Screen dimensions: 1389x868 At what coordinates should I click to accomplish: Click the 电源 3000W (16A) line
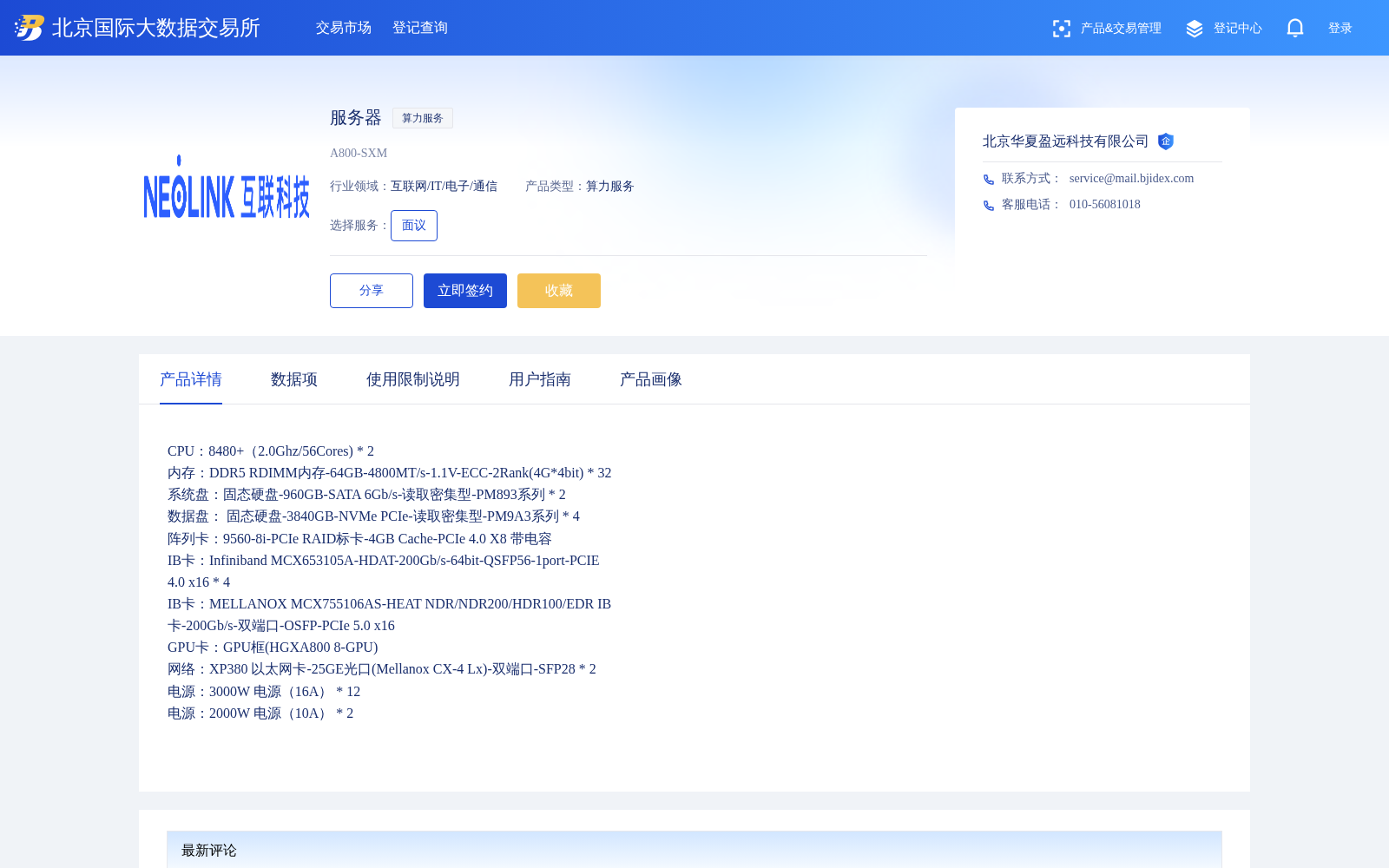tap(264, 692)
